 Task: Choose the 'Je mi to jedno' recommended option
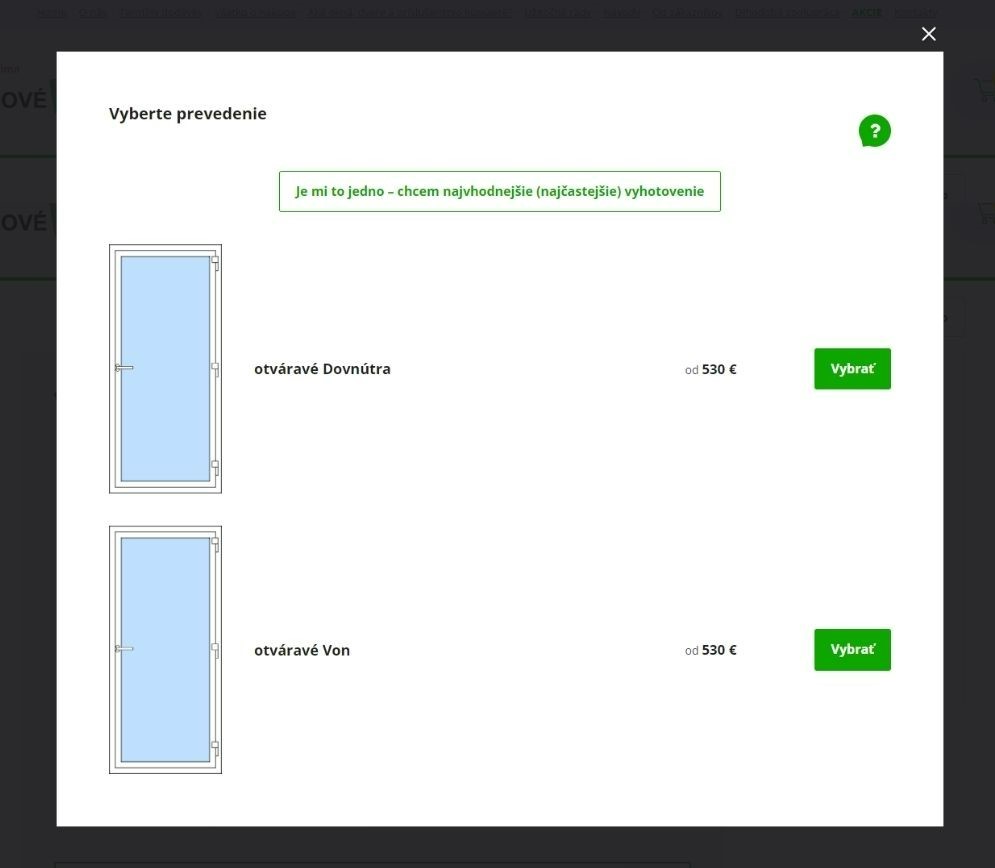click(499, 191)
